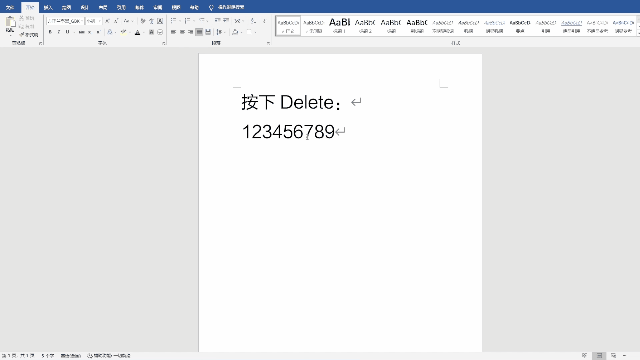Apply character shading icon
The height and width of the screenshot is (360, 640).
click(151, 32)
